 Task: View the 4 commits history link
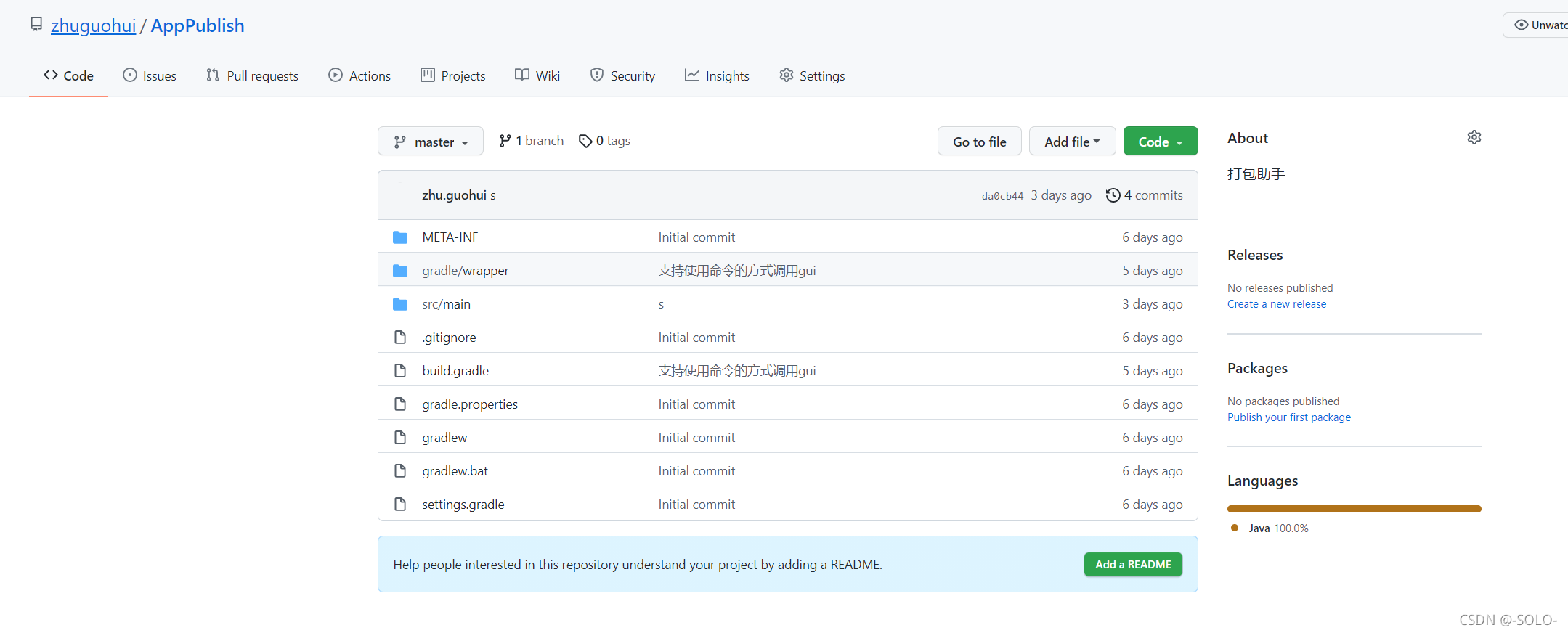(x=1145, y=195)
